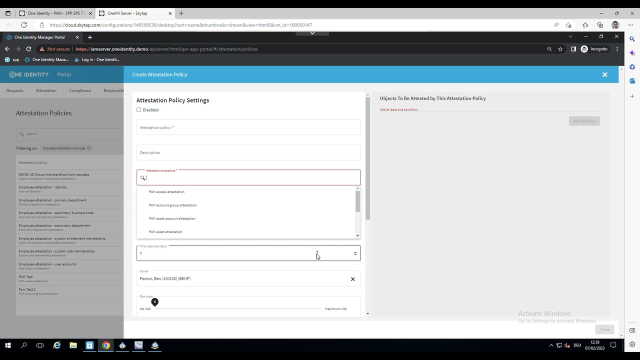The image size is (640, 360).
Task: Click the Attestation policy name field
Action: (248, 127)
